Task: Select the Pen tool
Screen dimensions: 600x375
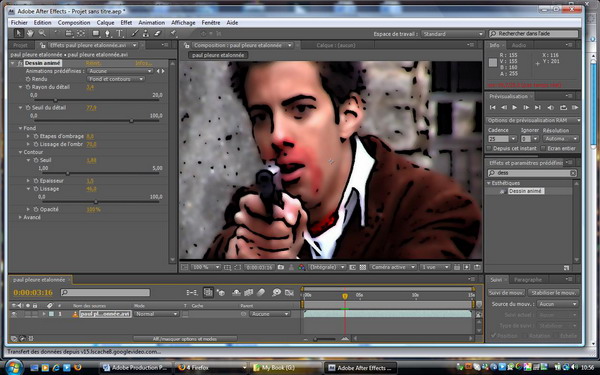Action: [108, 34]
